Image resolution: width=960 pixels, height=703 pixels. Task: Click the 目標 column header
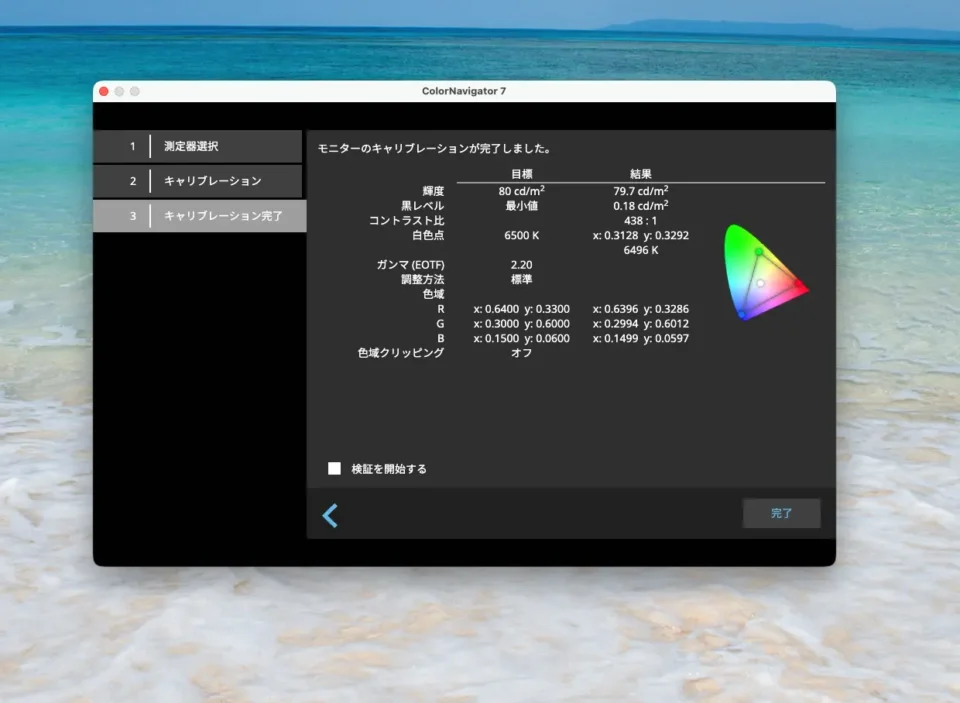coord(521,174)
